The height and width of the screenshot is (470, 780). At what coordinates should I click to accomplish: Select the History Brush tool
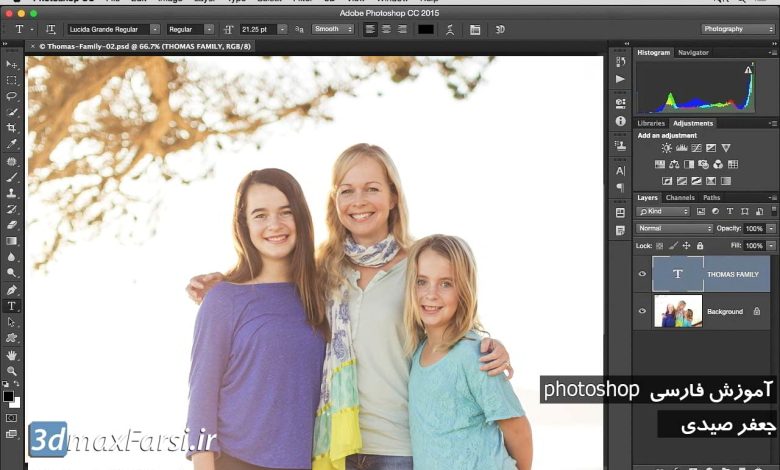point(11,209)
